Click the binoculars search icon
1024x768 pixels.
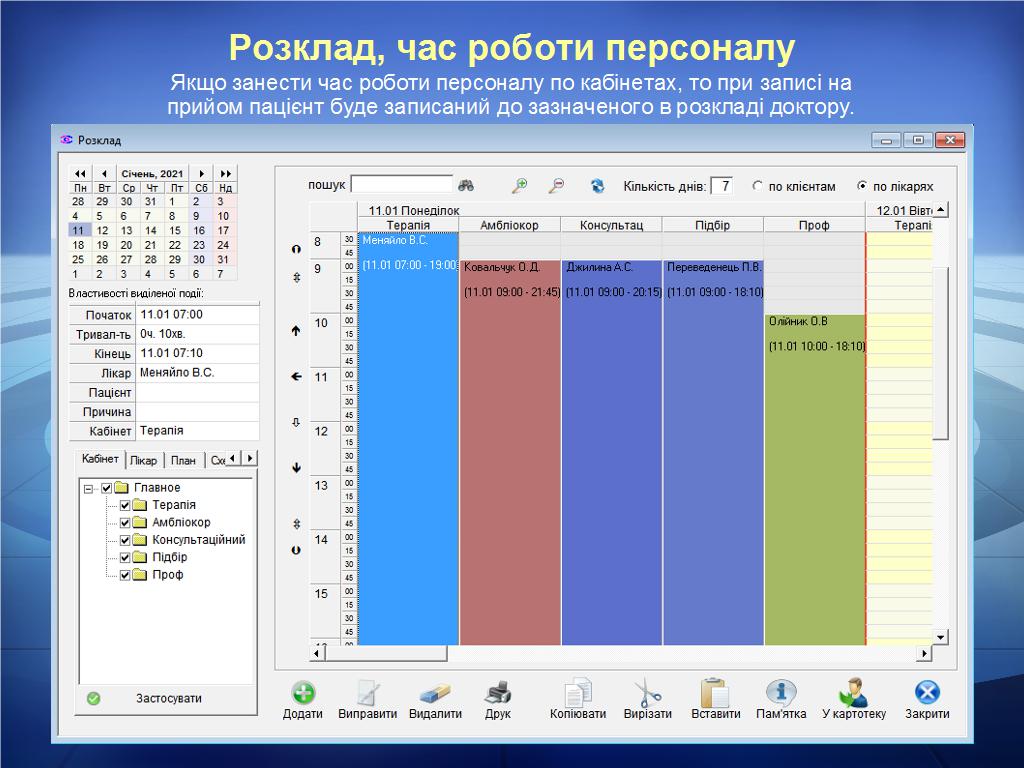pyautogui.click(x=466, y=185)
